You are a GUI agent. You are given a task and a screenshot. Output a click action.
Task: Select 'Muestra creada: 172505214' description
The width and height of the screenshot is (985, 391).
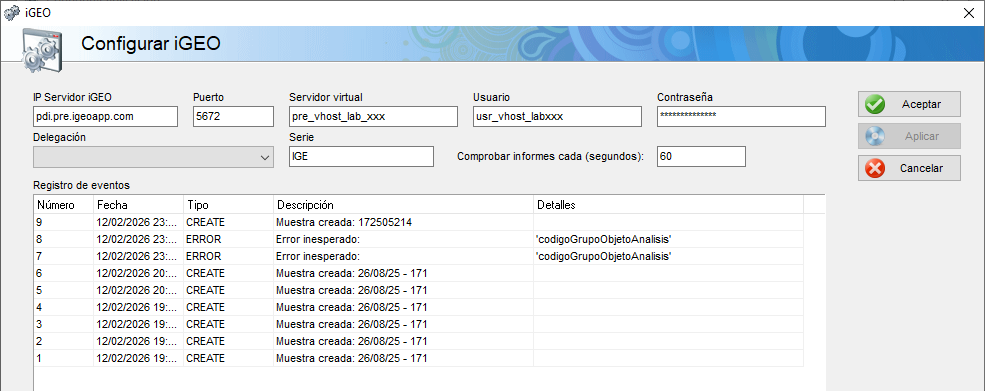pyautogui.click(x=344, y=222)
